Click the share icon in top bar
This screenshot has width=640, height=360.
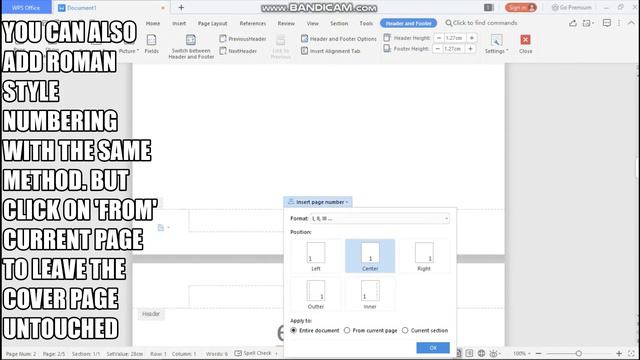pyautogui.click(x=573, y=23)
